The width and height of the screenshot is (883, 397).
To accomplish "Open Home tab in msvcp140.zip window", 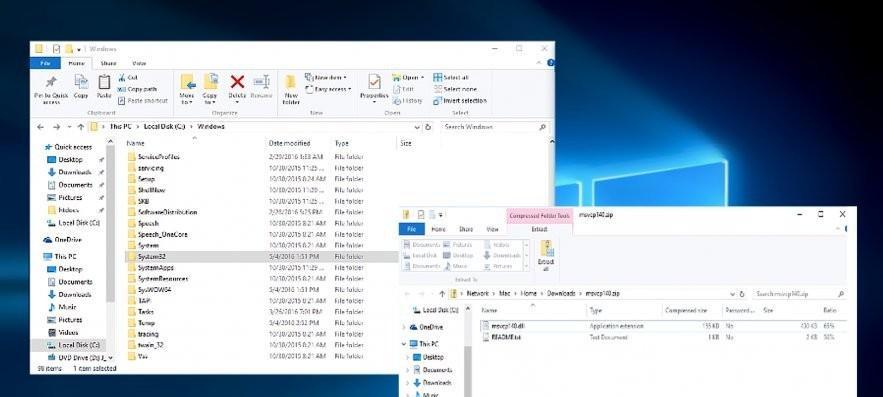I will tap(438, 229).
